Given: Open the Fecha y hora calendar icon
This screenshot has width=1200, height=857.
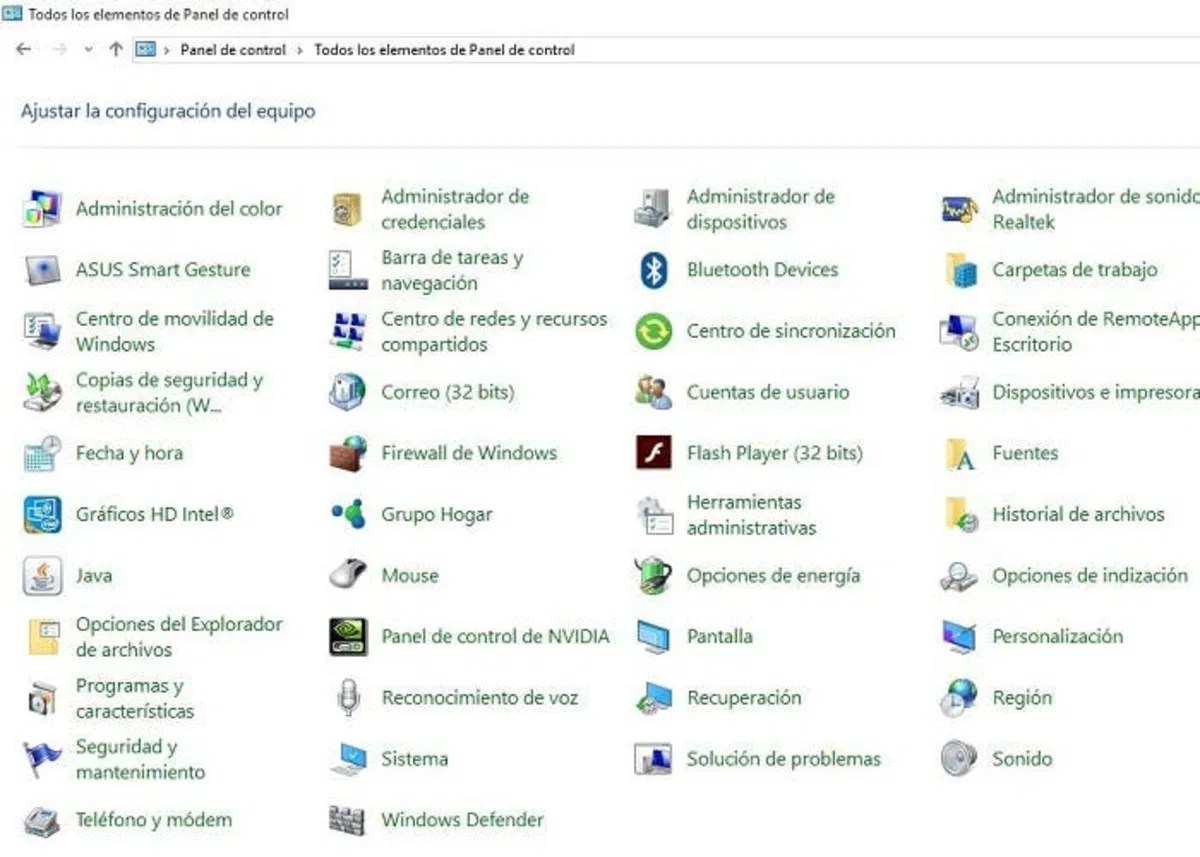Looking at the screenshot, I should coord(42,454).
